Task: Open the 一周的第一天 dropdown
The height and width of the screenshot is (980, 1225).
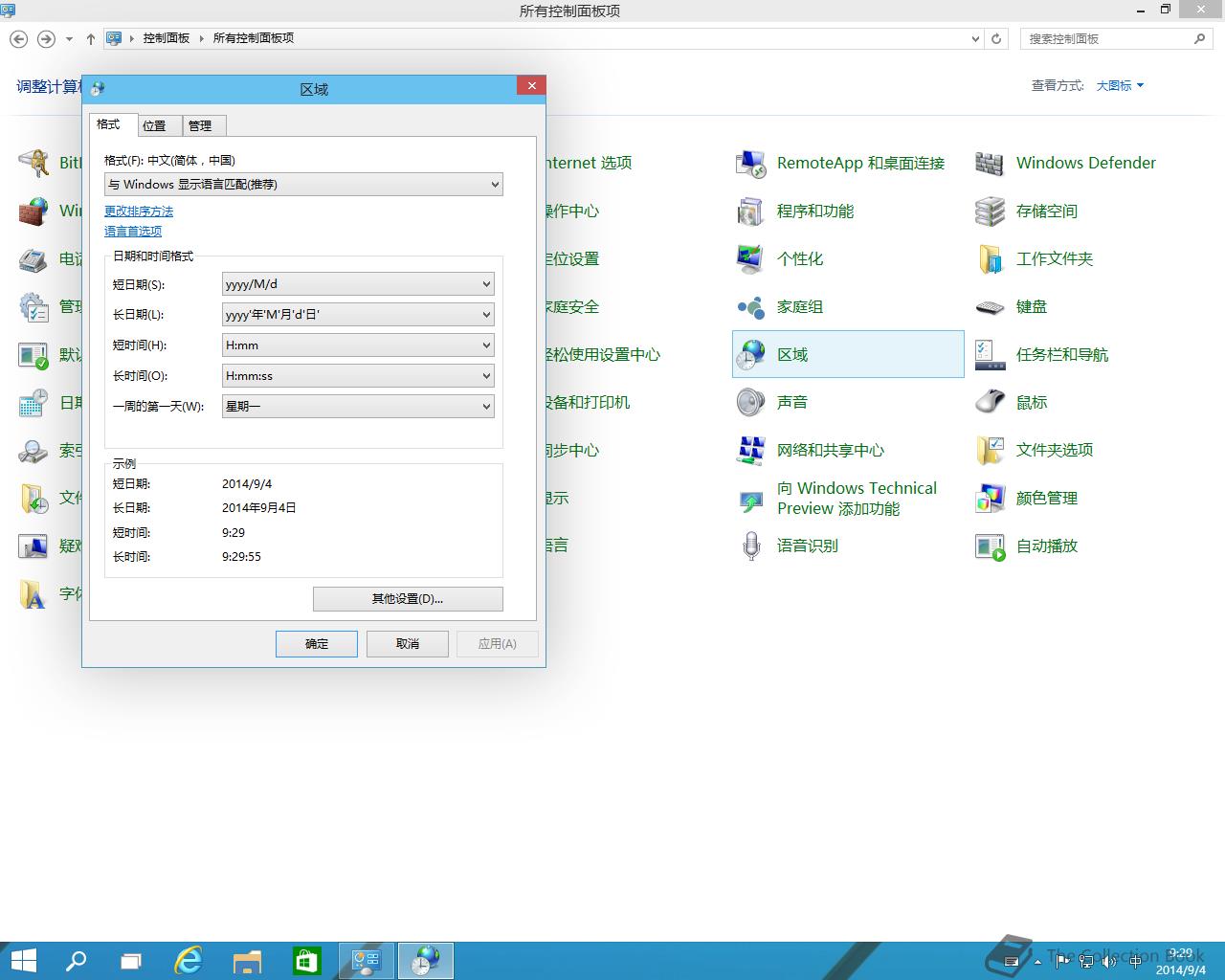Action: (358, 407)
